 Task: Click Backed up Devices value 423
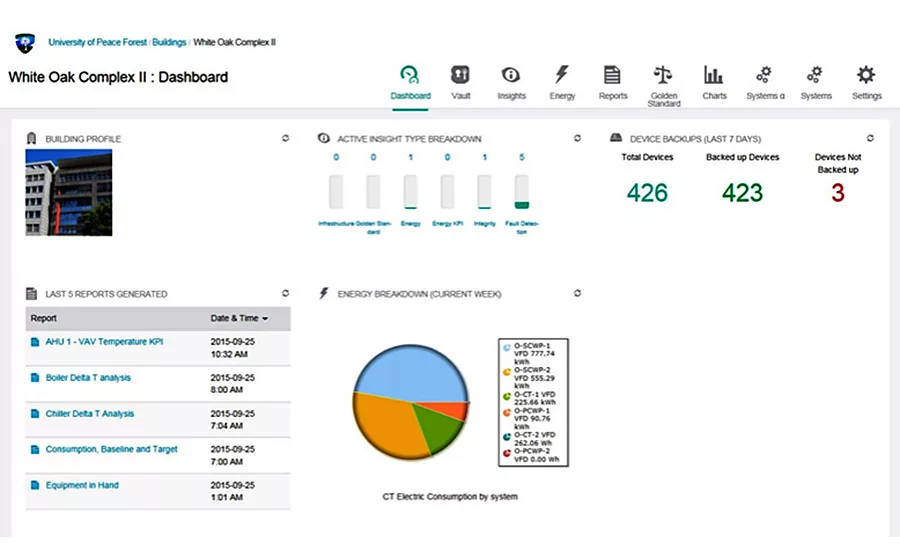[x=742, y=192]
